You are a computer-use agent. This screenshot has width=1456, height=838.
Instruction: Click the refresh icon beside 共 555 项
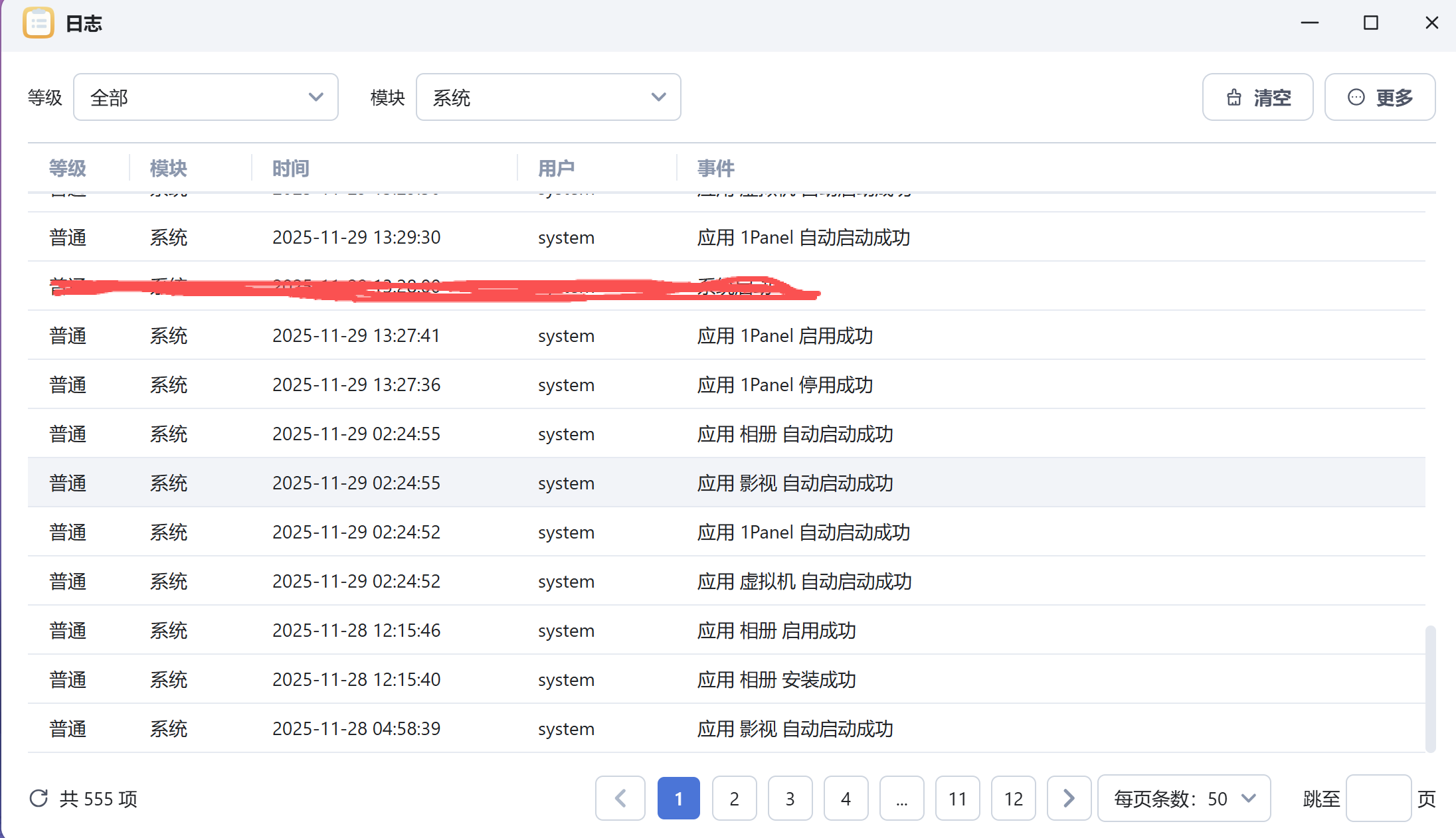click(x=39, y=798)
